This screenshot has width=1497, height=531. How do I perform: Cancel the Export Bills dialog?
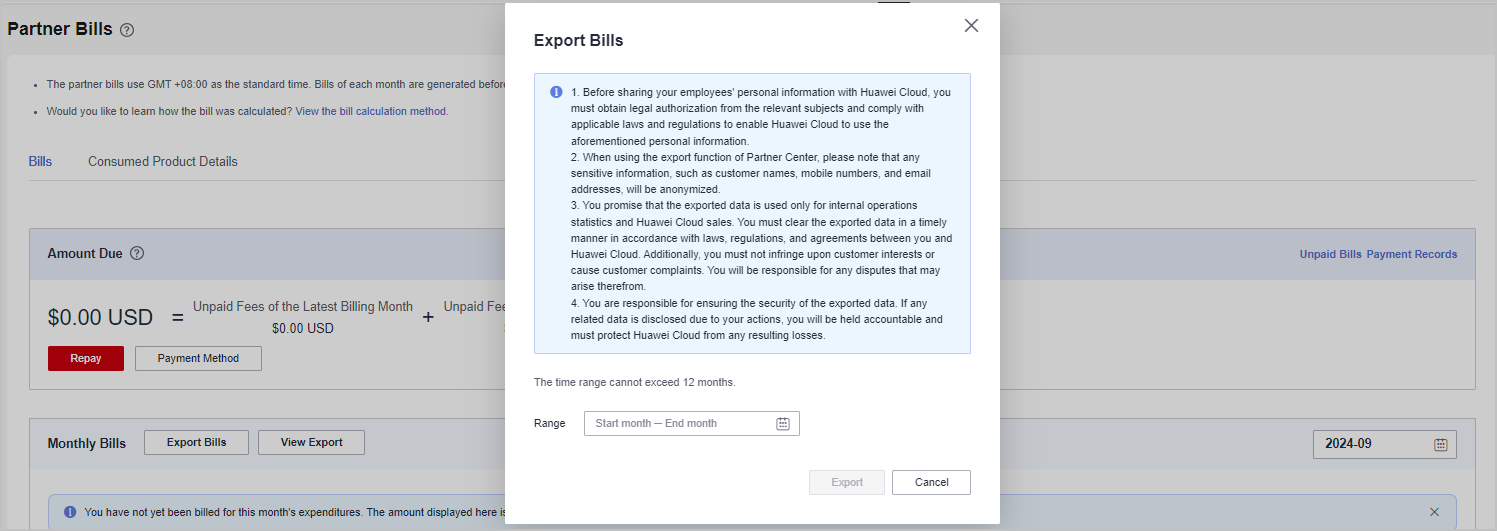click(931, 483)
